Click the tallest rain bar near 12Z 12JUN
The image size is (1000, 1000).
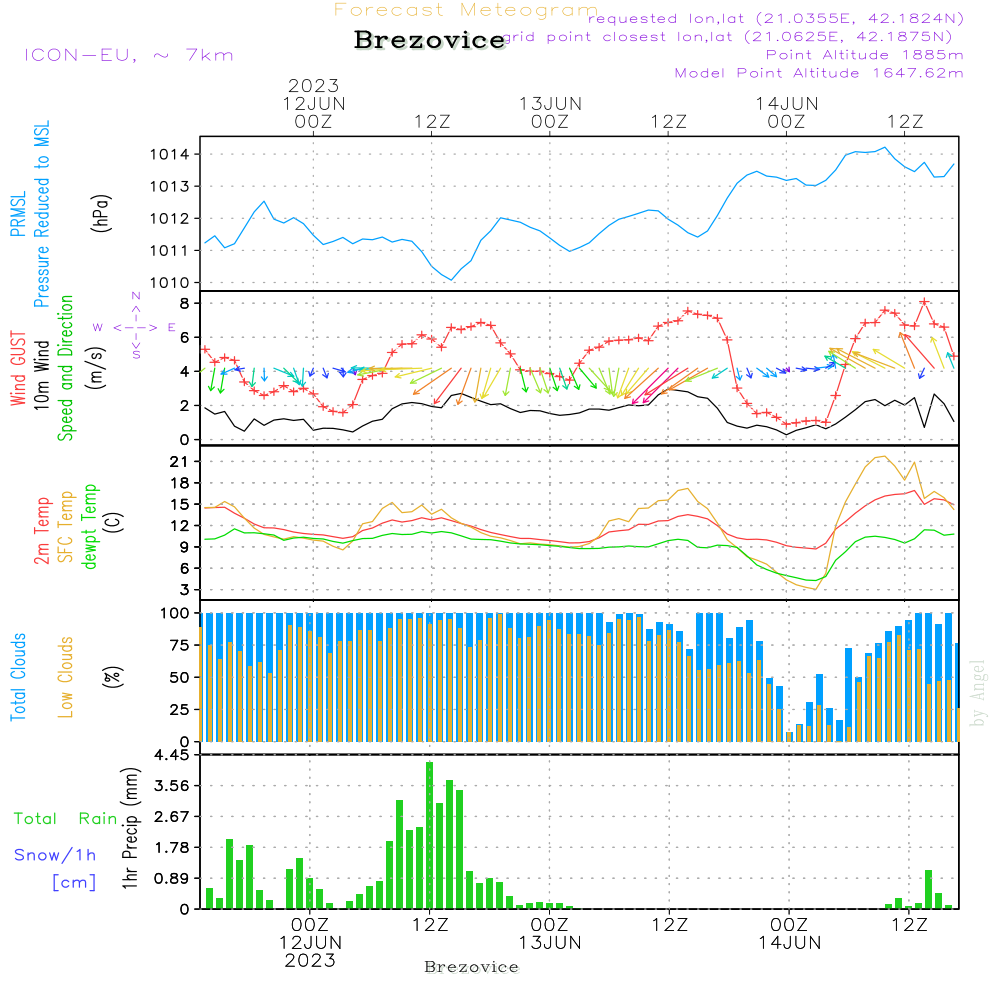(429, 835)
